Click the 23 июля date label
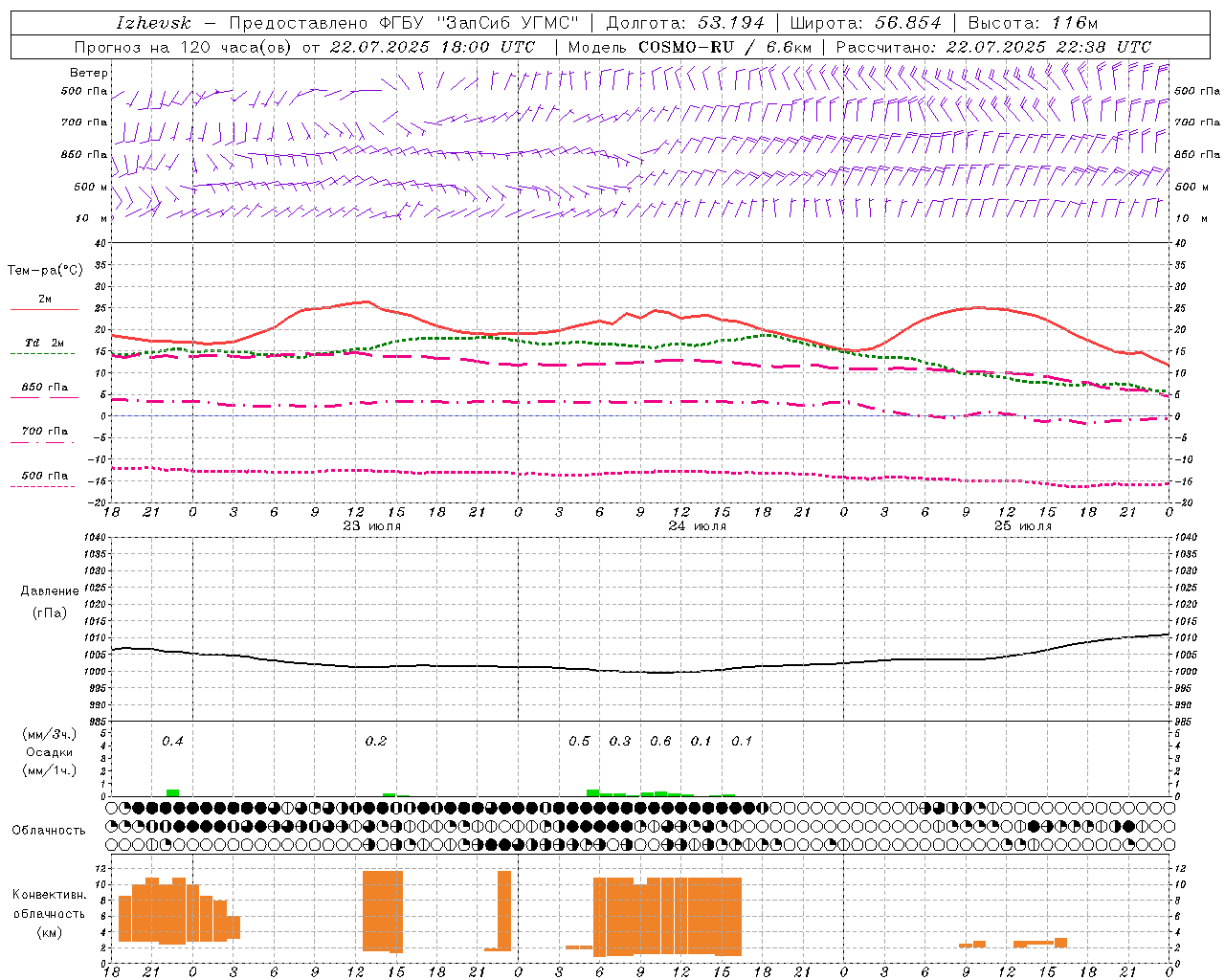The image size is (1225, 980). point(372,526)
